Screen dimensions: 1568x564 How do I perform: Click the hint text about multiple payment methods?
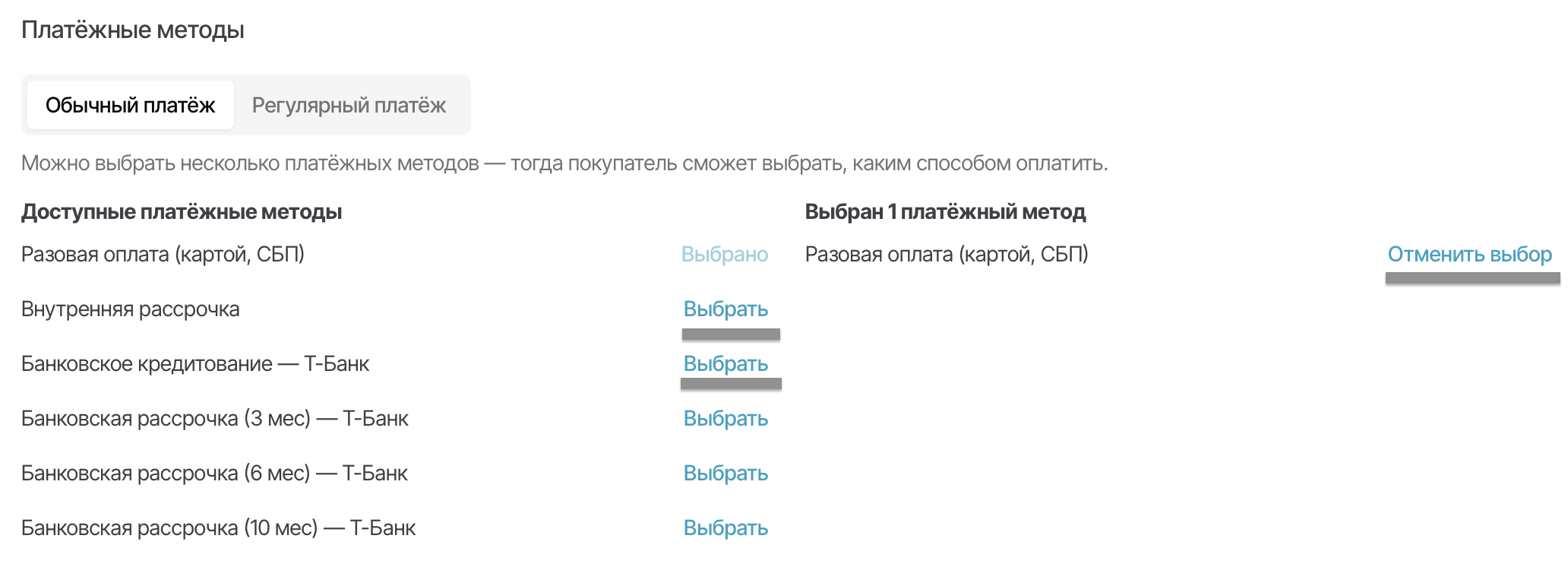coord(564,163)
